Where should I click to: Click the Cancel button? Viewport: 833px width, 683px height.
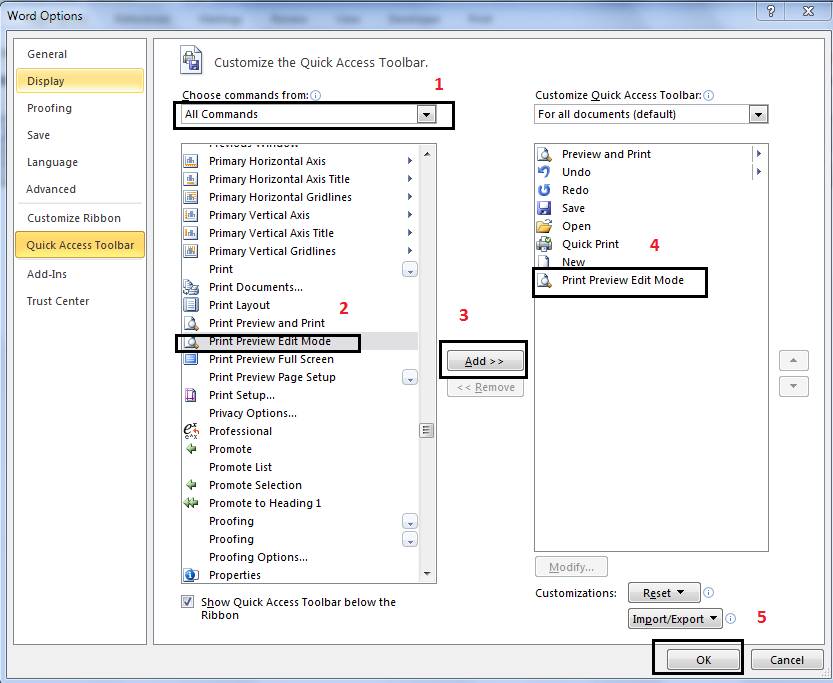787,660
